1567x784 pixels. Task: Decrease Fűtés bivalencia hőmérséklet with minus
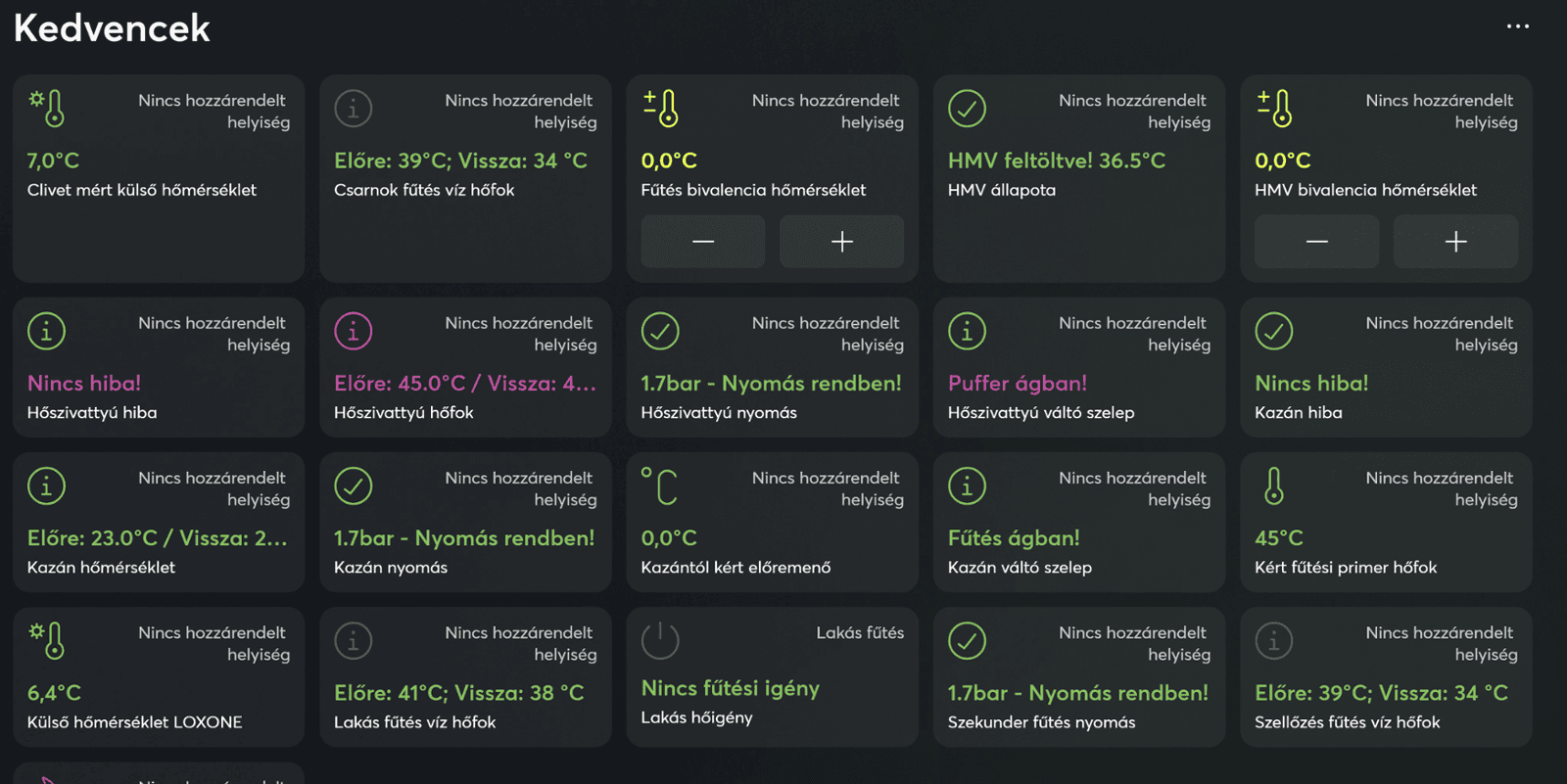702,242
